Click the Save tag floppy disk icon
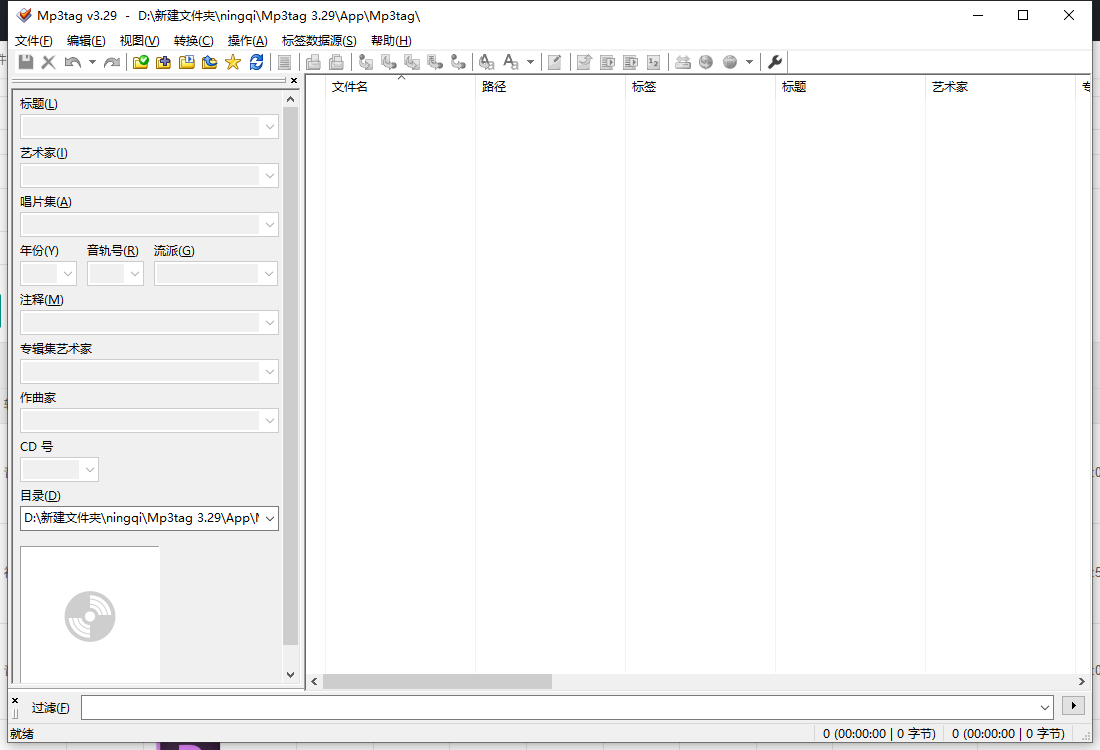1100x750 pixels. point(26,62)
